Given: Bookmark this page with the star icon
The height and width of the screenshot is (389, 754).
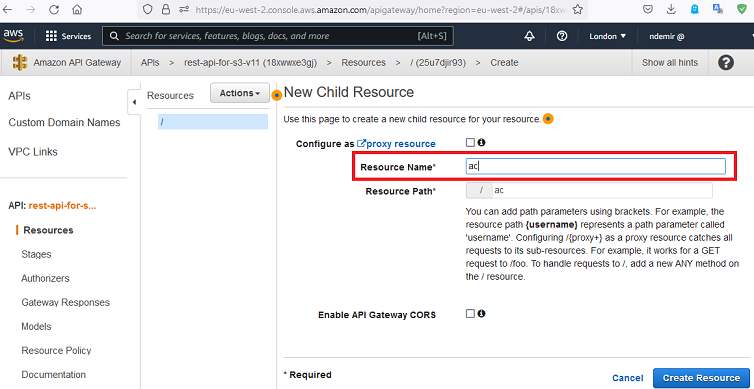Looking at the screenshot, I should [x=578, y=9].
